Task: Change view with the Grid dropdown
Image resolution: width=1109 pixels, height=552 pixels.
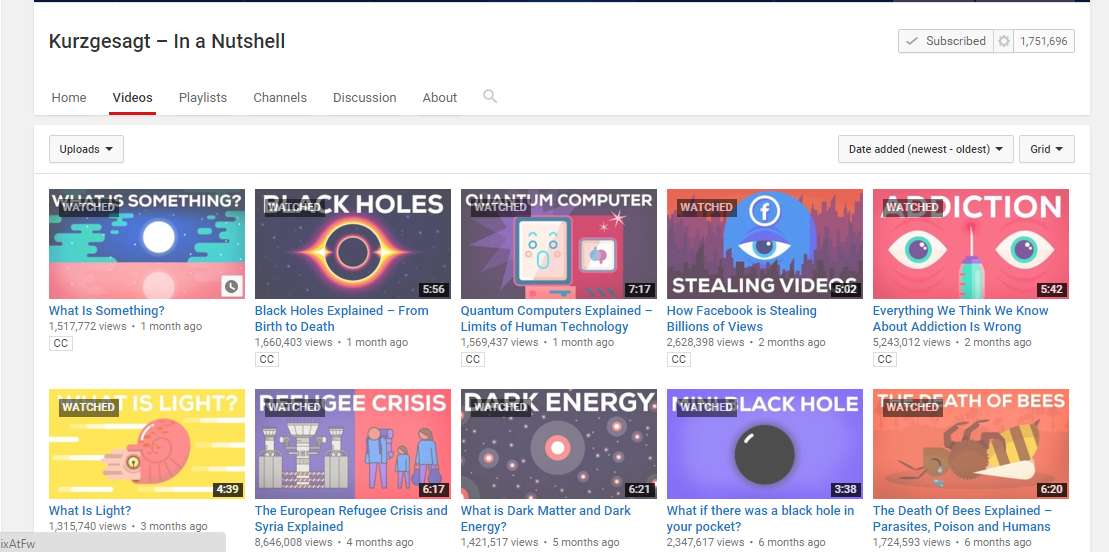Action: tap(1047, 149)
